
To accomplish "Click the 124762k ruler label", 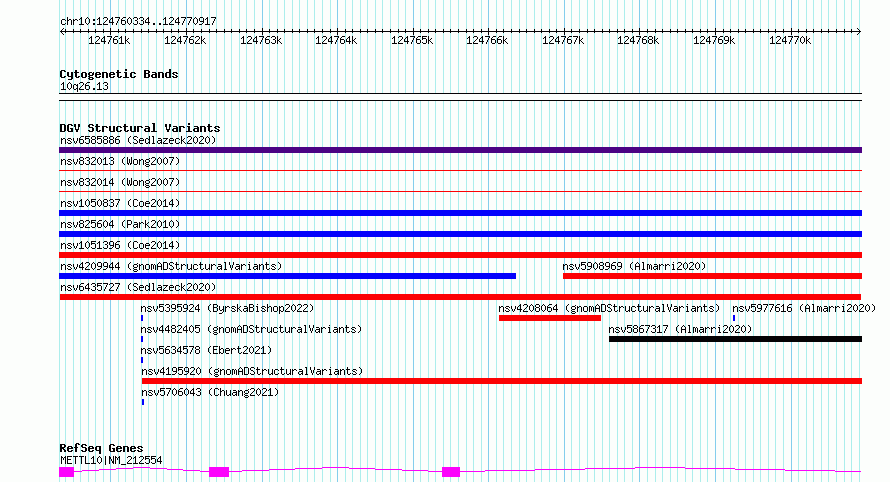I will pyautogui.click(x=185, y=40).
